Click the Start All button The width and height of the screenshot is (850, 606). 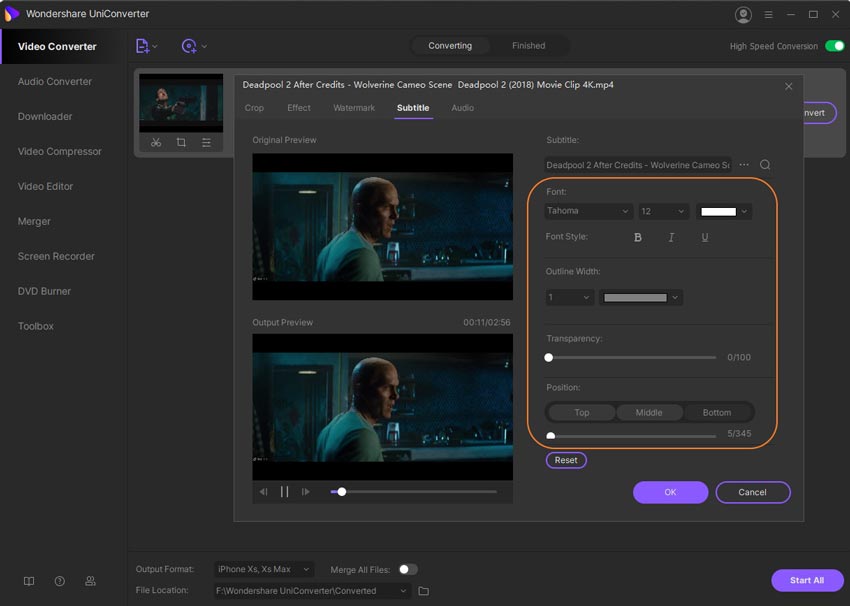(807, 580)
